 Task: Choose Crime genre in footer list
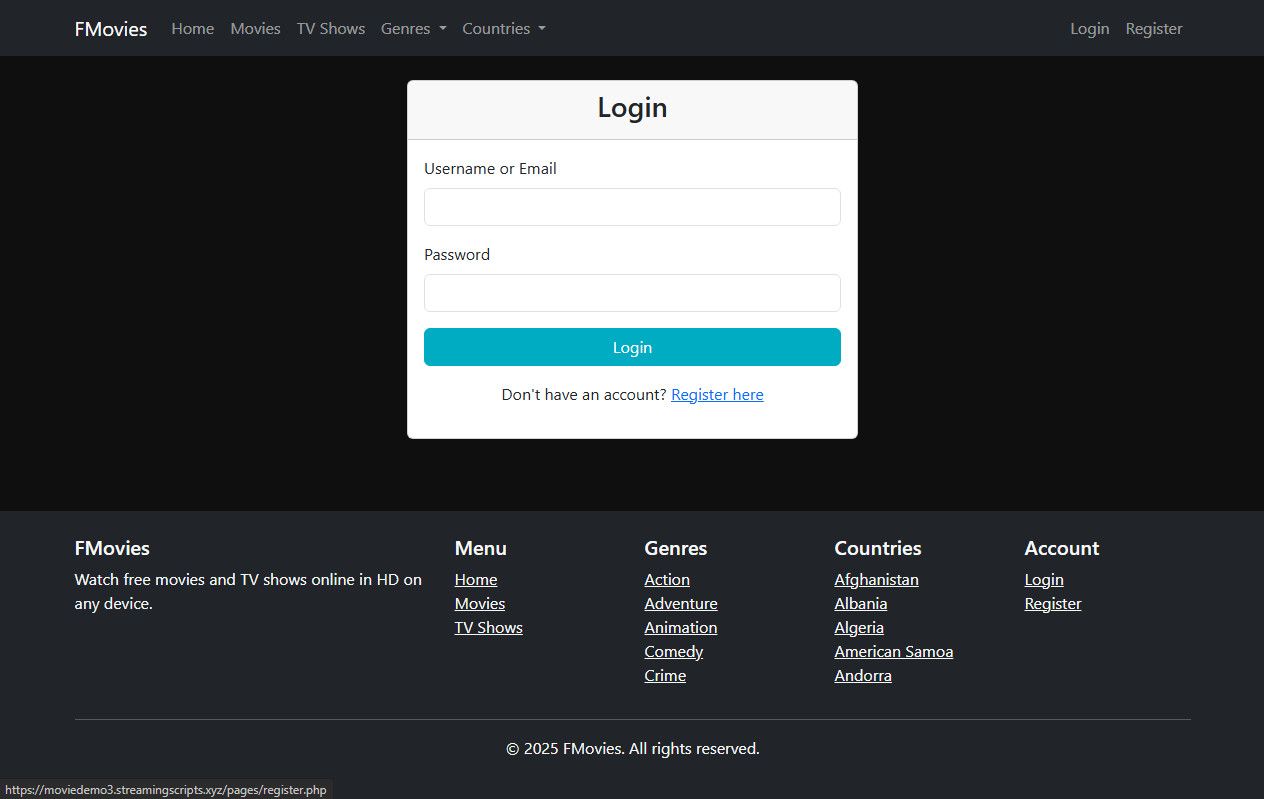pos(665,676)
